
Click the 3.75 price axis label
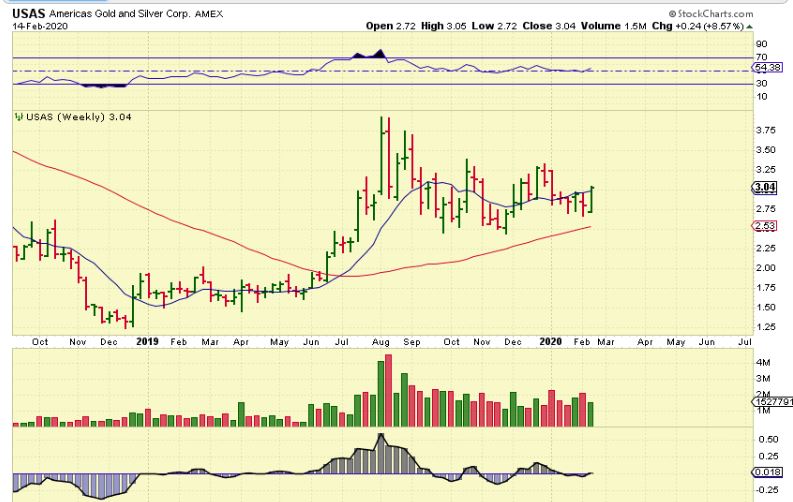[x=766, y=130]
